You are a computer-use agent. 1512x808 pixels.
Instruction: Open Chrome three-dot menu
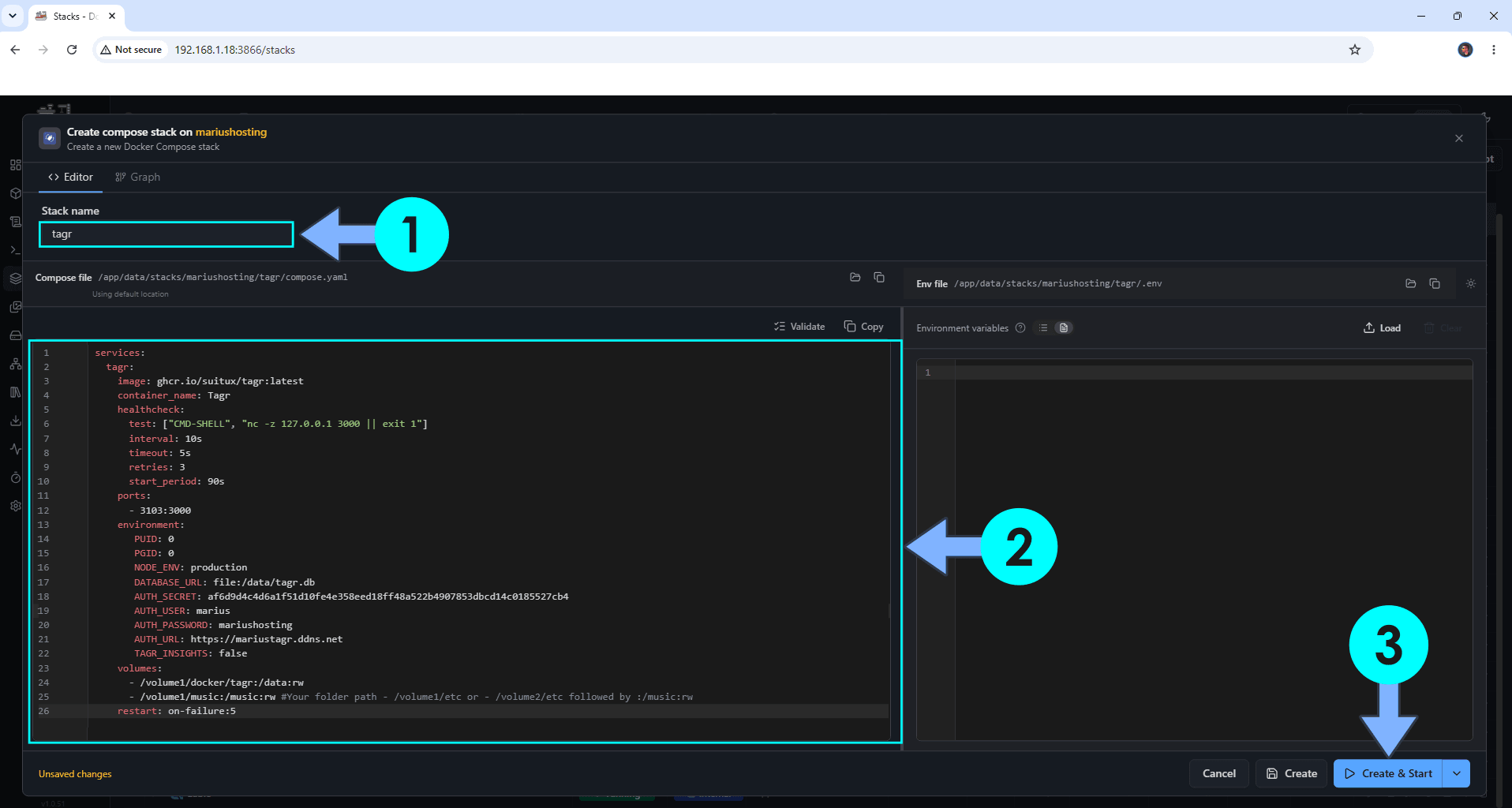coord(1494,50)
